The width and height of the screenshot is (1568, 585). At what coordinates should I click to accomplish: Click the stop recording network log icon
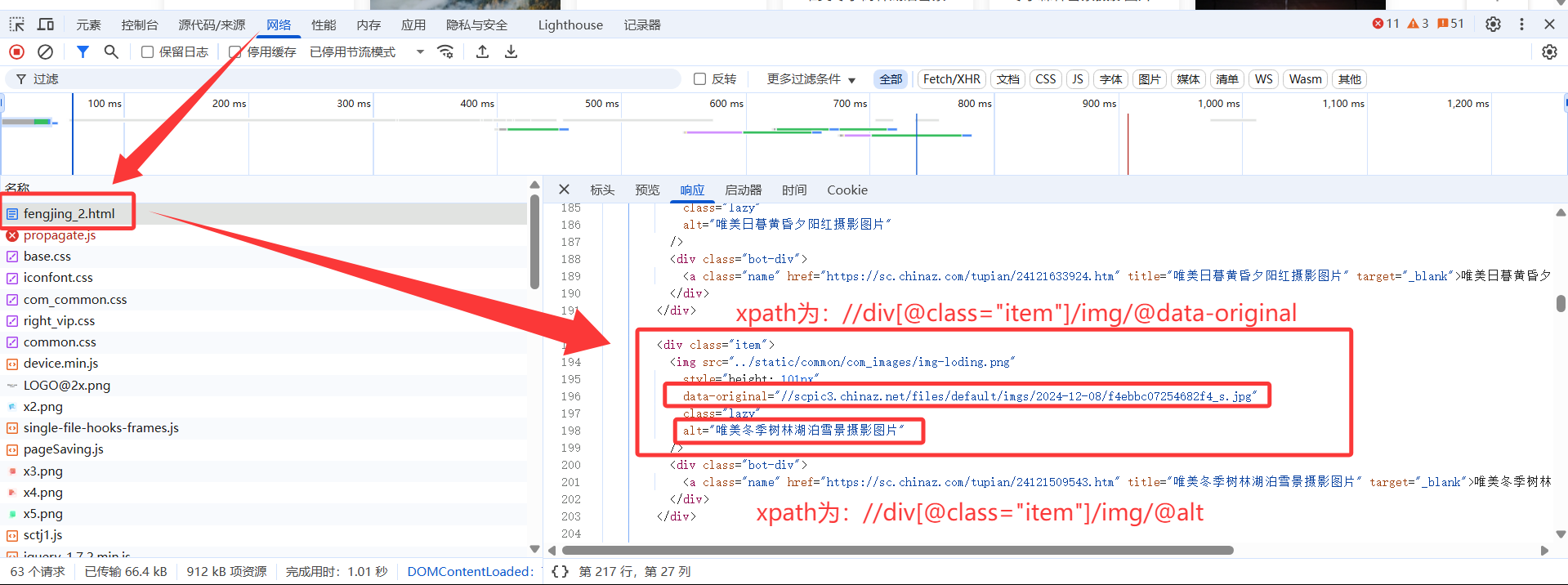16,52
